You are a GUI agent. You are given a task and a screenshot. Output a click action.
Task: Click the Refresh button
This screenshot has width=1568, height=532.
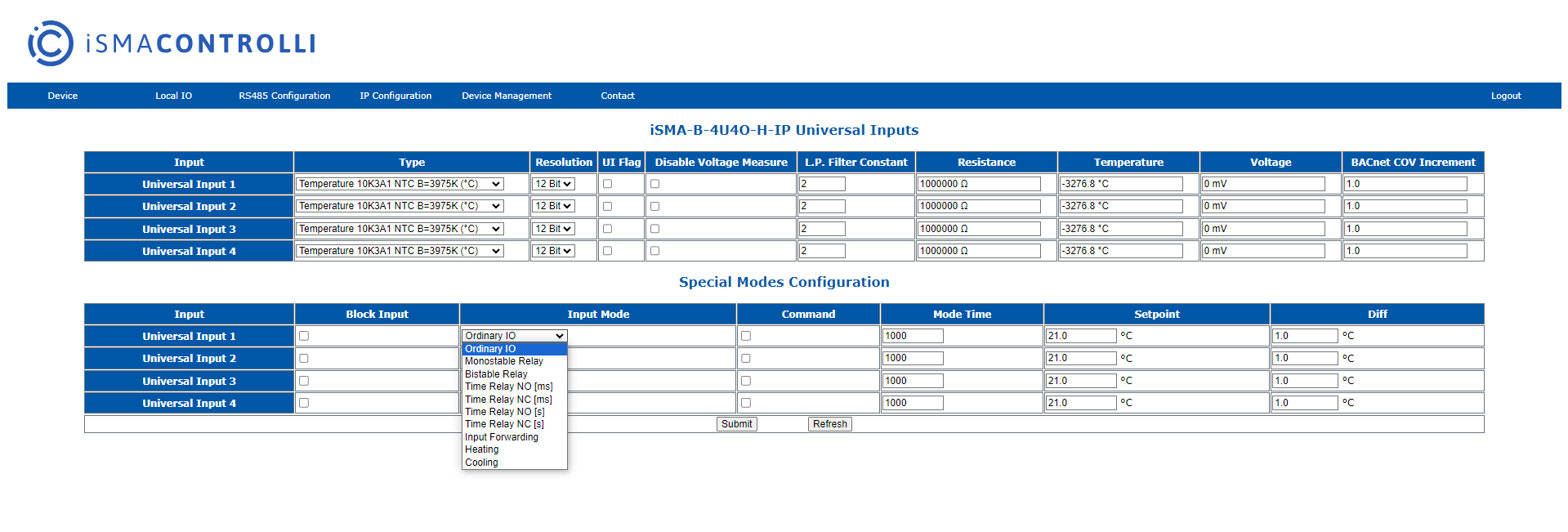point(829,424)
